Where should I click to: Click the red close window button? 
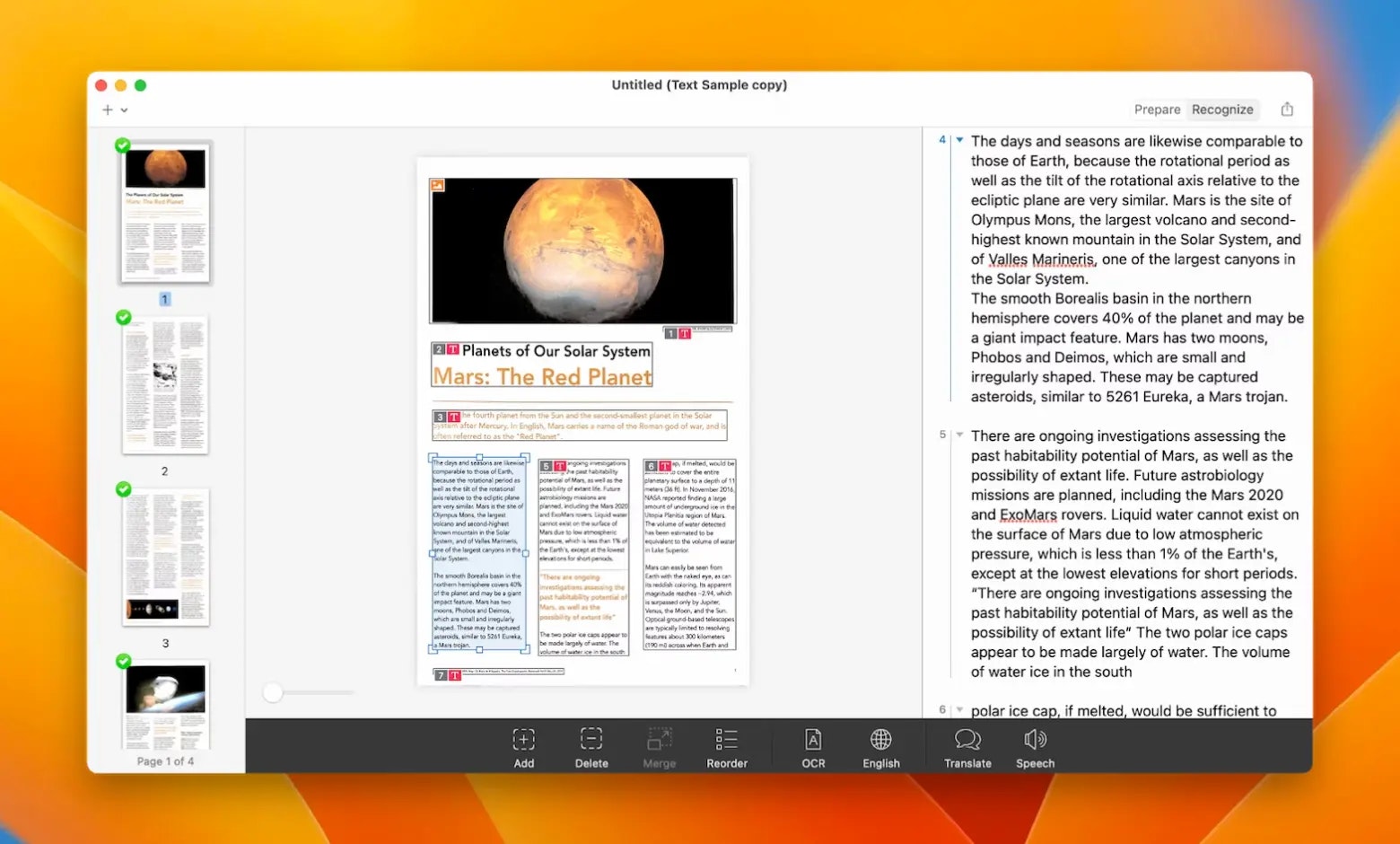click(101, 85)
